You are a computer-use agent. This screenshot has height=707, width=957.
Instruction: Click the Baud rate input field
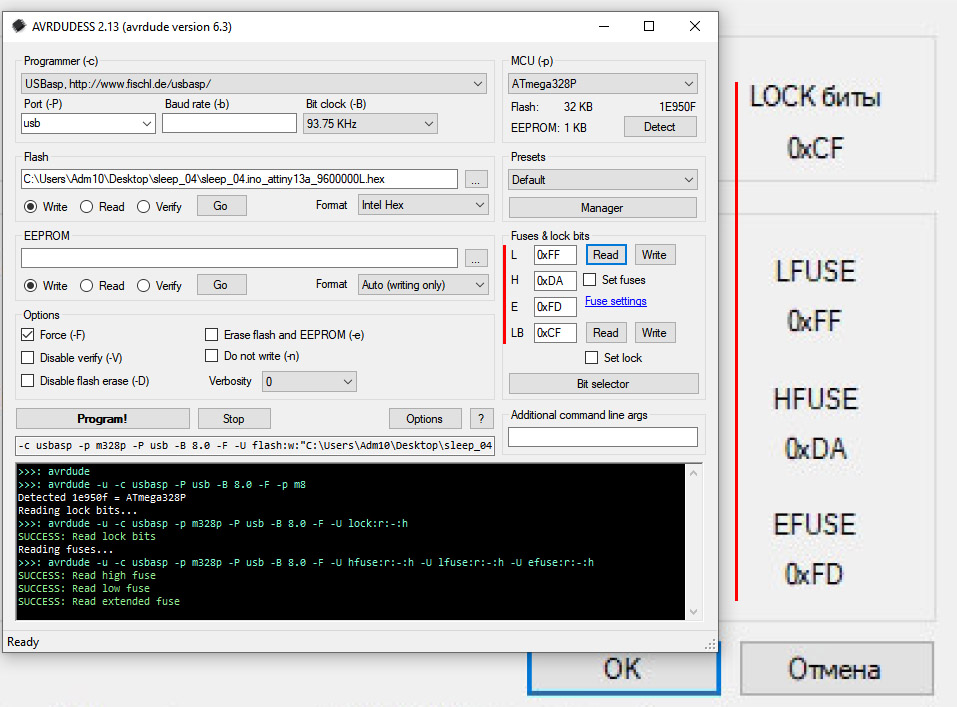229,124
